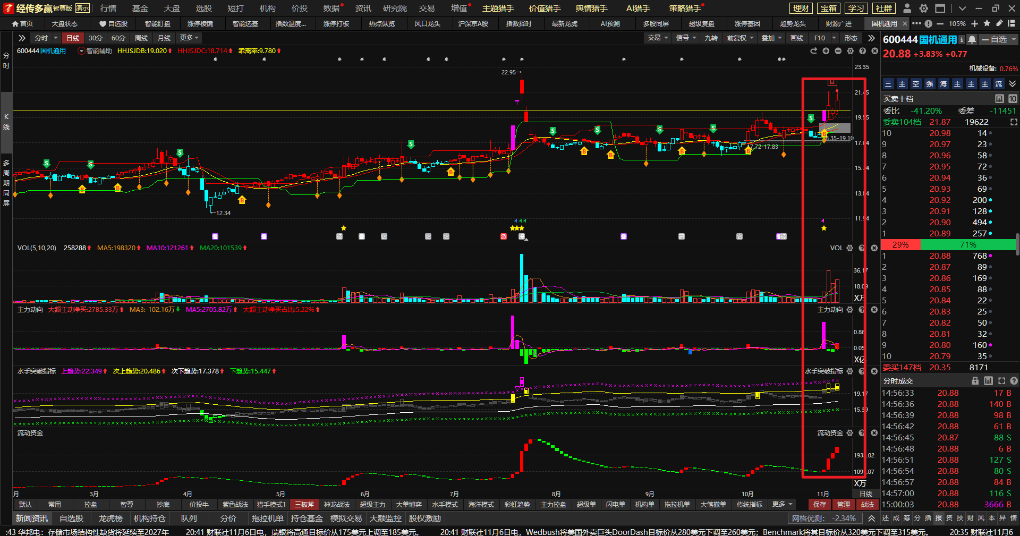The height and width of the screenshot is (536, 1020).
Task: Open the 主题猎手 menu
Action: [x=495, y=7]
